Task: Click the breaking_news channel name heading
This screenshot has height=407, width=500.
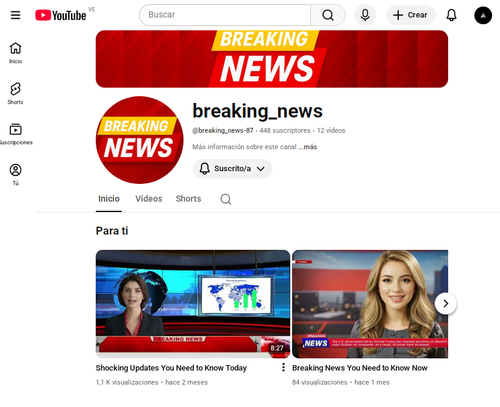Action: click(x=257, y=111)
